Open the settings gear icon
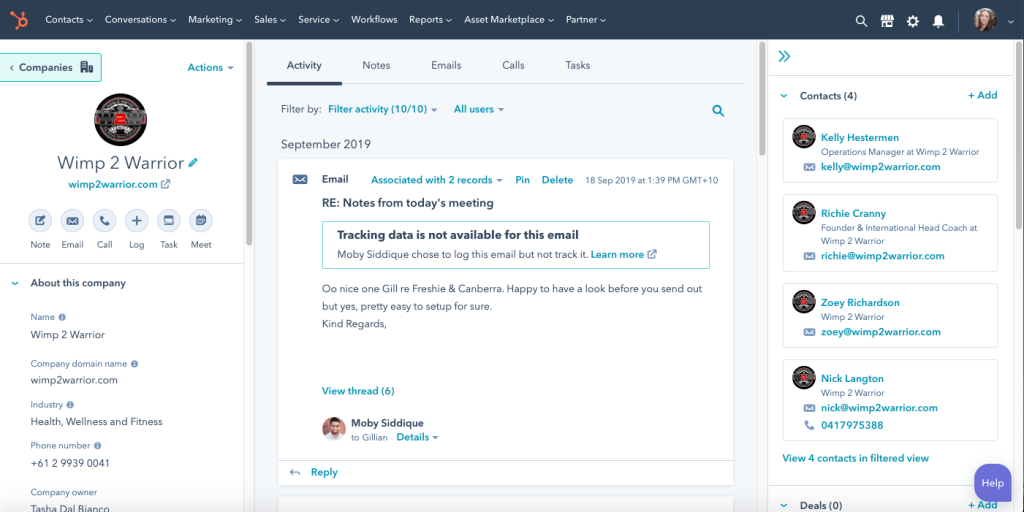This screenshot has width=1024, height=512. pyautogui.click(x=912, y=21)
